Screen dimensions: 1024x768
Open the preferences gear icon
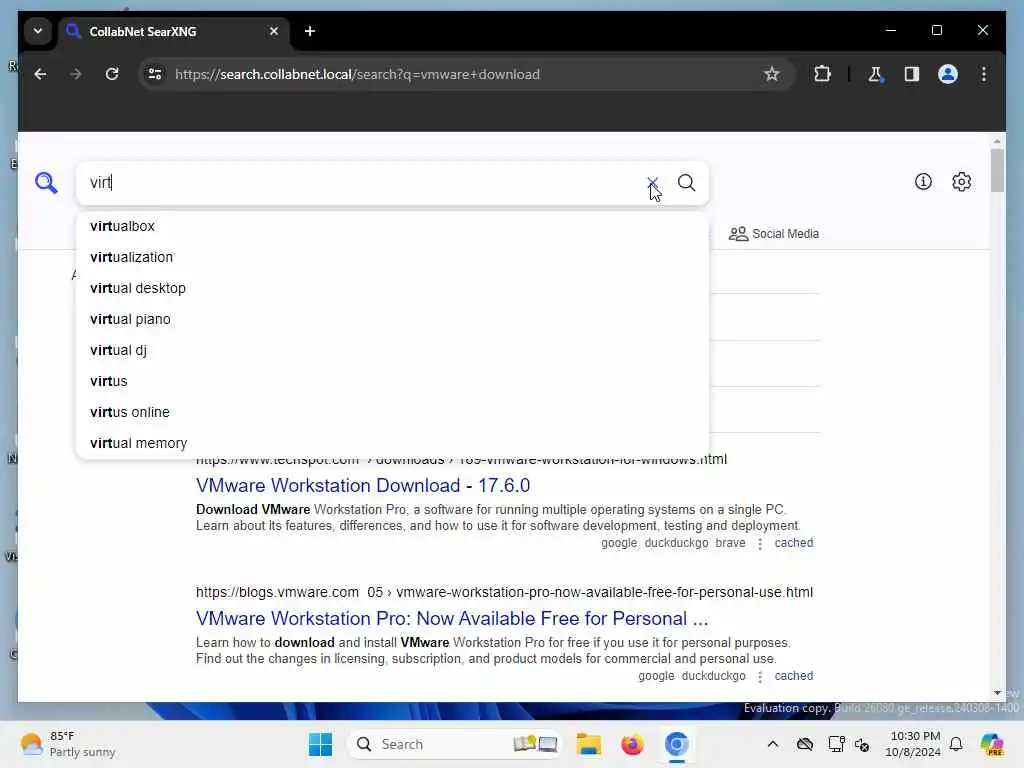pyautogui.click(x=961, y=182)
